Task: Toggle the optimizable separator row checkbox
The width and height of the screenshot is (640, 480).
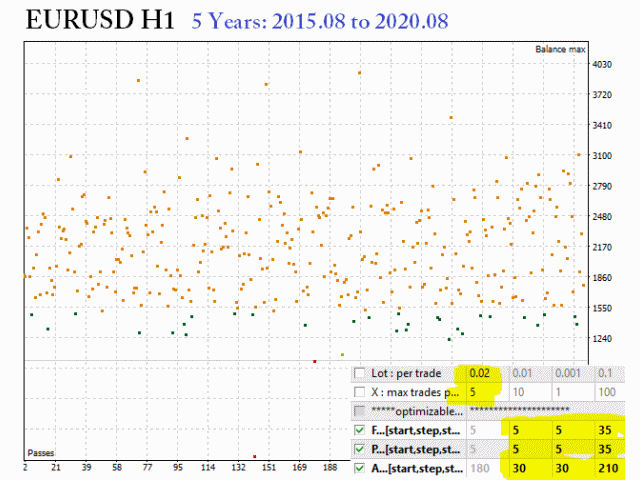Action: coord(360,411)
